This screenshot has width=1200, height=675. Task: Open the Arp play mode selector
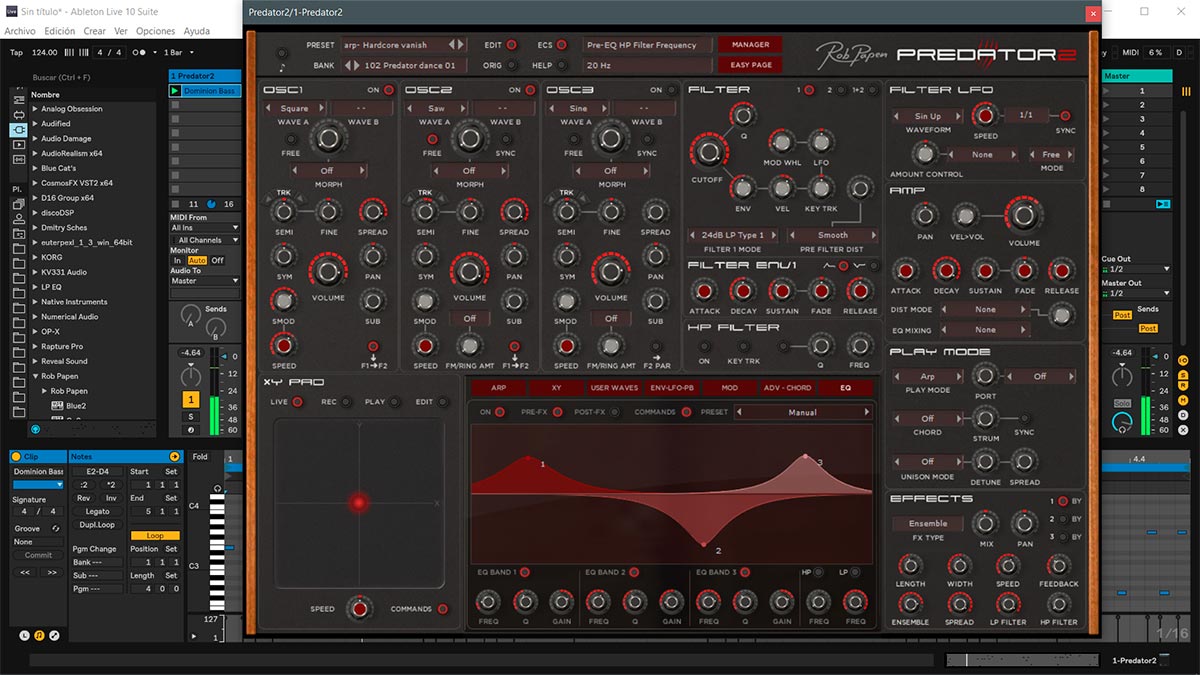[928, 376]
